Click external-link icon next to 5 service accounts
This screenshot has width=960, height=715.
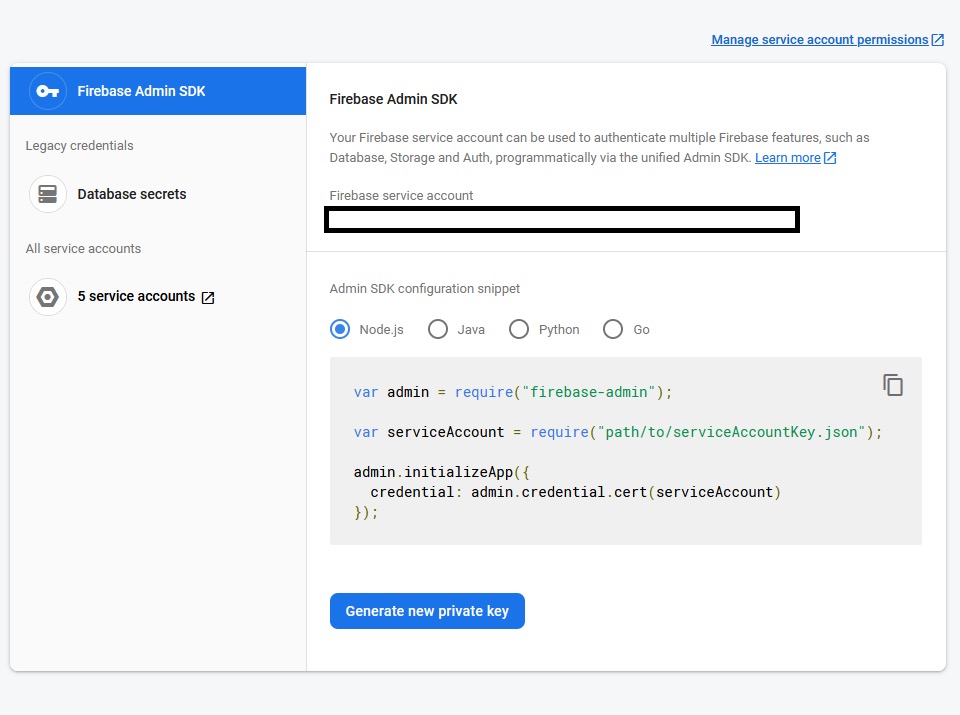[x=208, y=297]
